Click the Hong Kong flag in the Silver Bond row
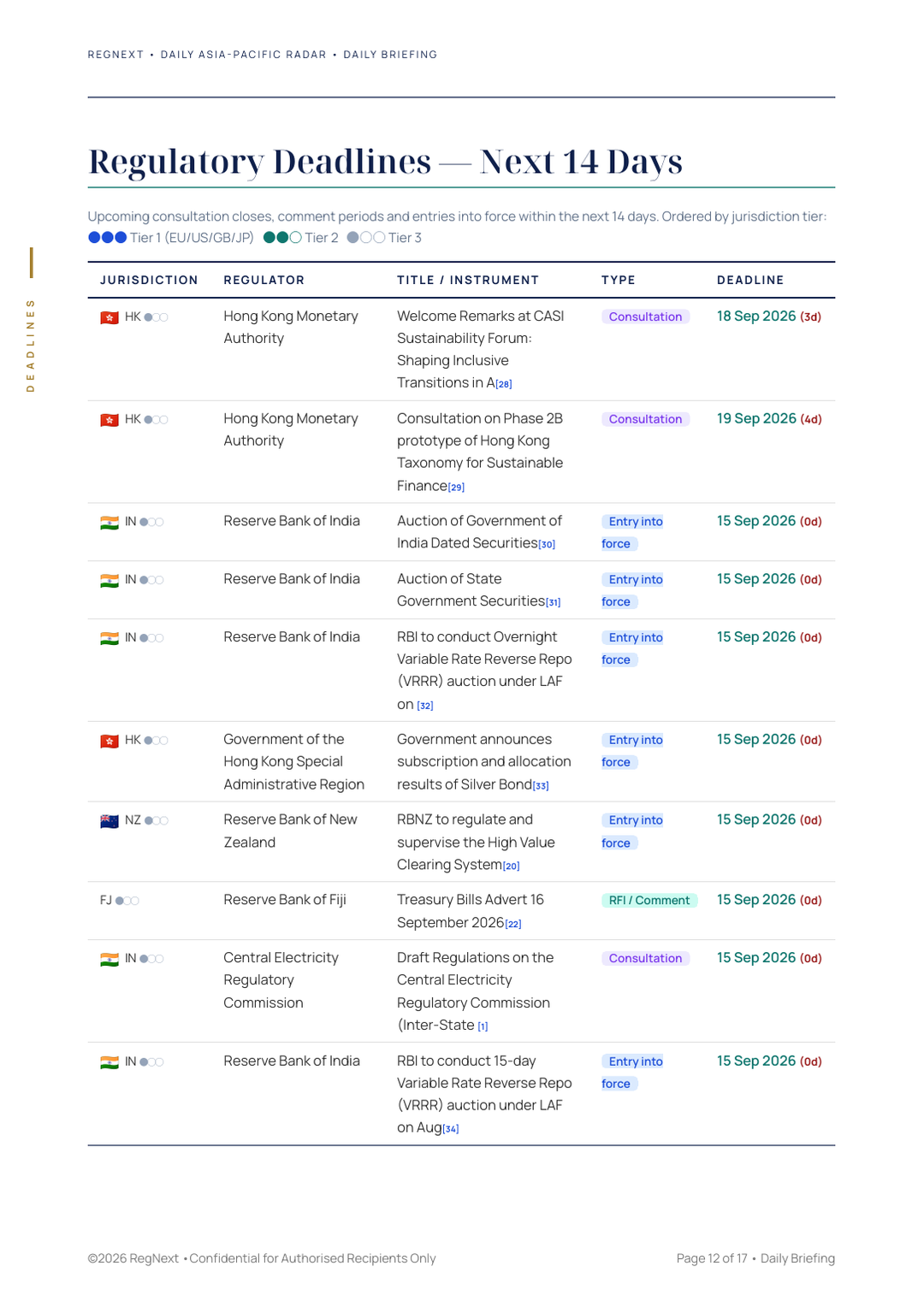The width and height of the screenshot is (924, 1307). (x=110, y=742)
